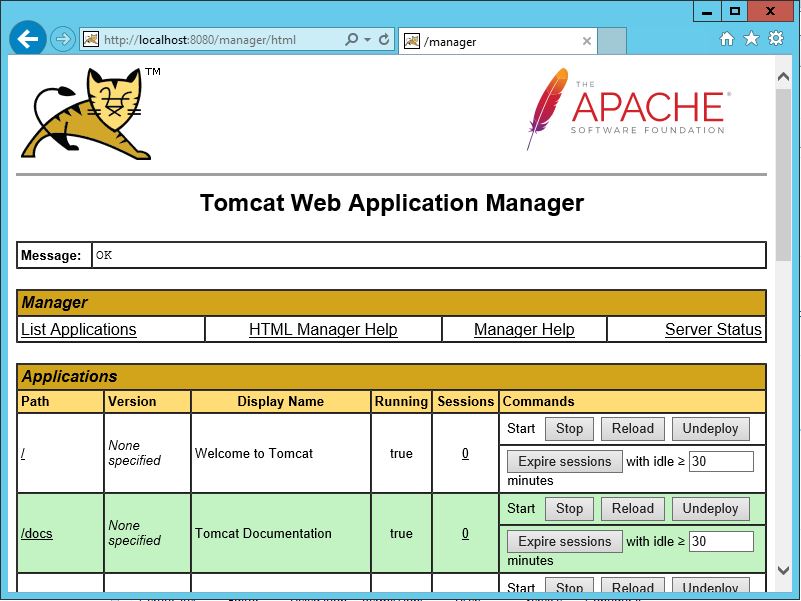Click sessions count 0 for root application
Viewport: 801px width, 601px height.
tap(465, 453)
